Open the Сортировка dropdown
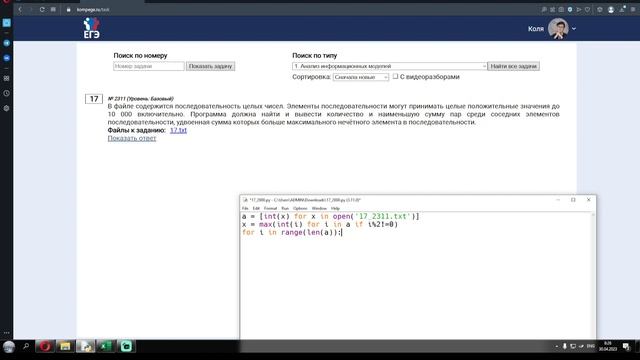This screenshot has width=640, height=360. pyautogui.click(x=361, y=77)
